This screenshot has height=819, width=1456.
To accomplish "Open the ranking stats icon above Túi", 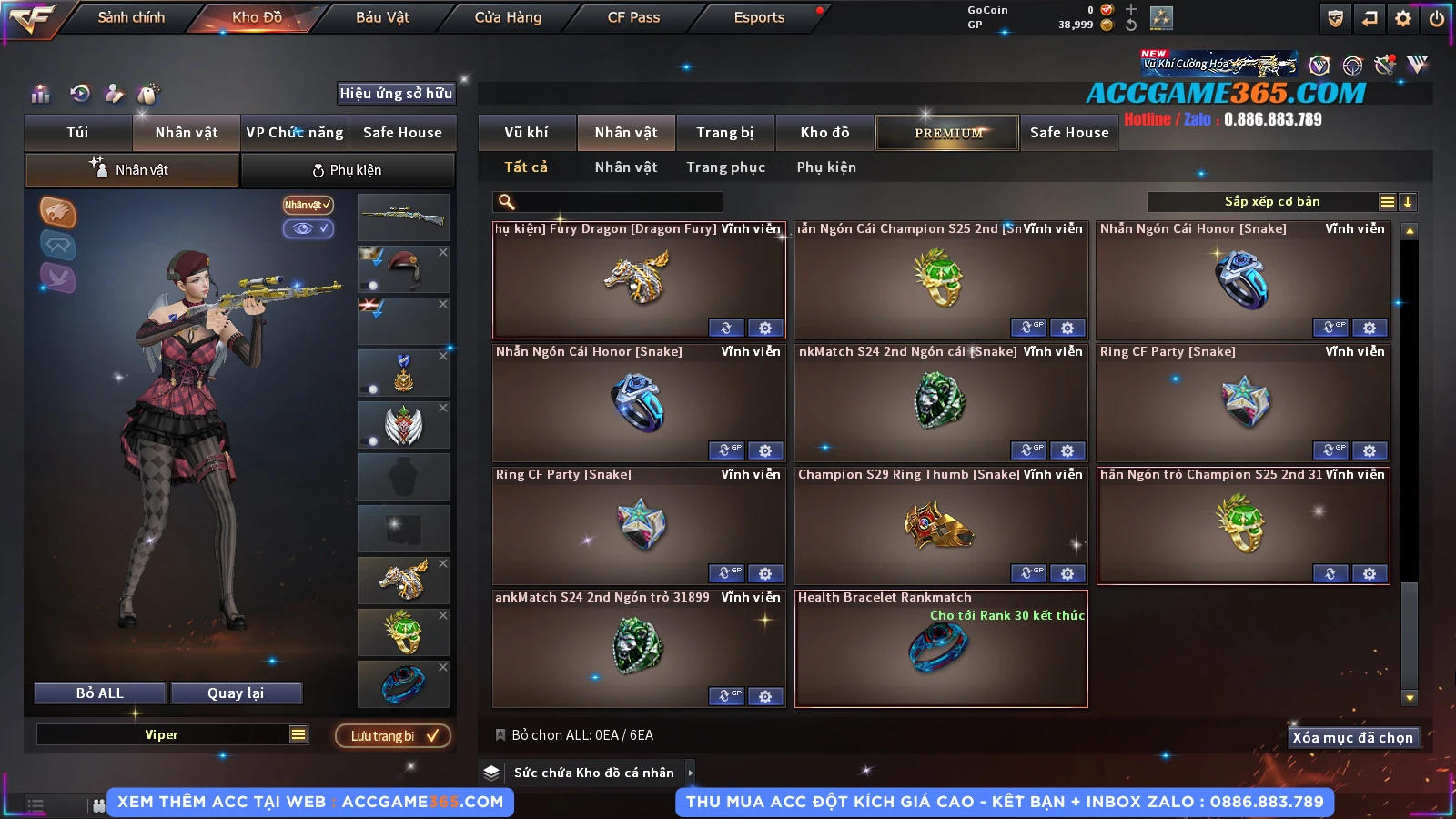I will 40,94.
